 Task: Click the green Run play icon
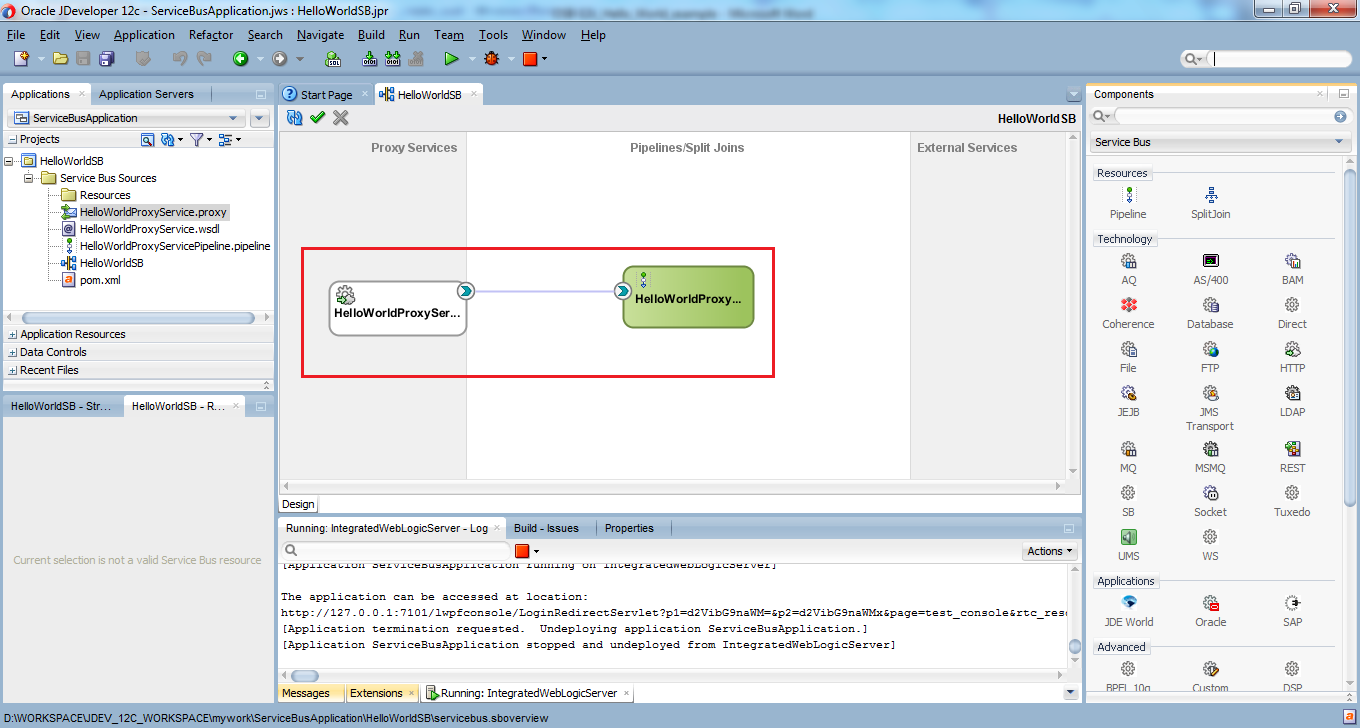(451, 59)
